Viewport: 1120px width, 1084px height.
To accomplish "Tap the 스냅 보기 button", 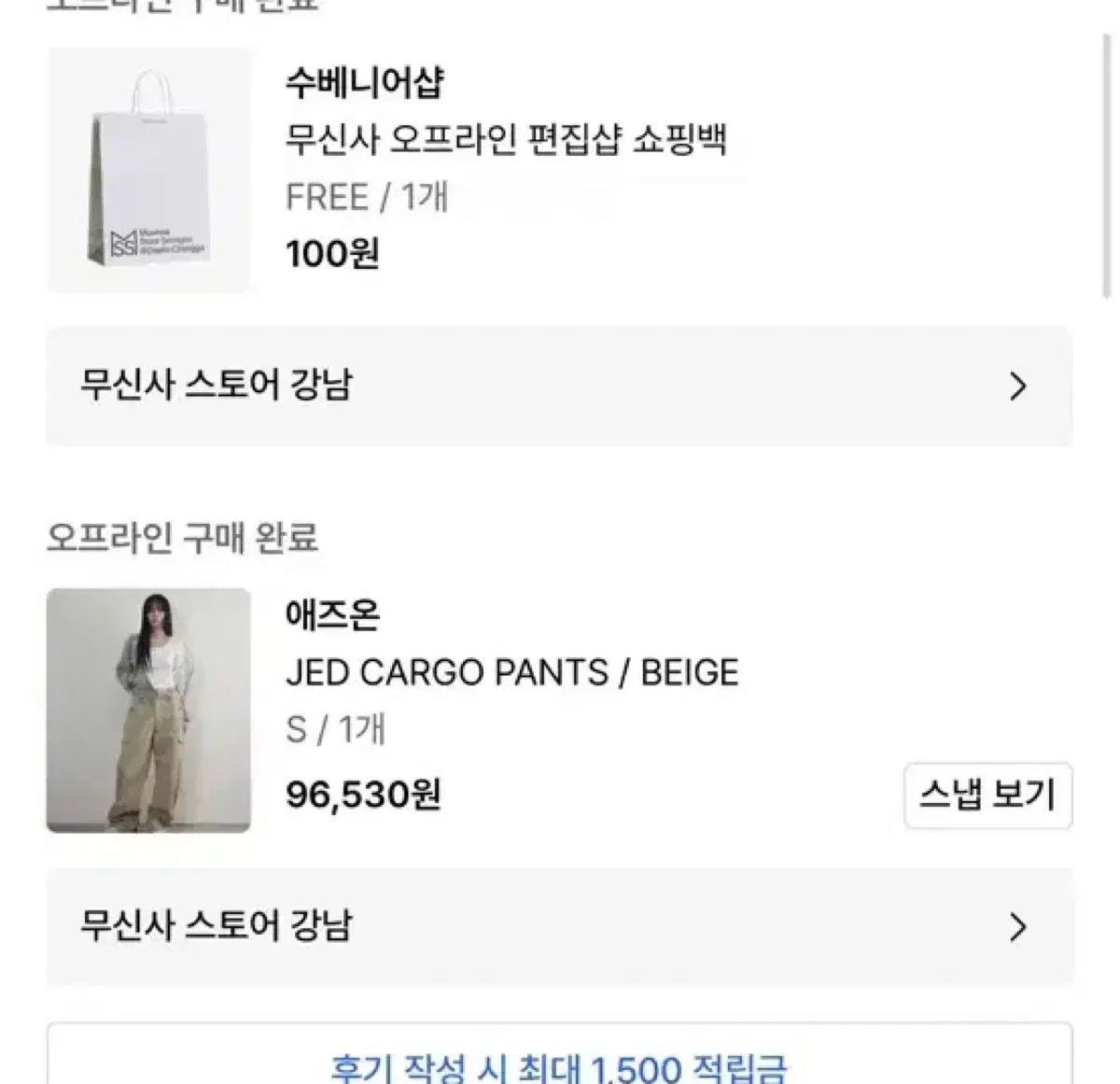I will [987, 795].
